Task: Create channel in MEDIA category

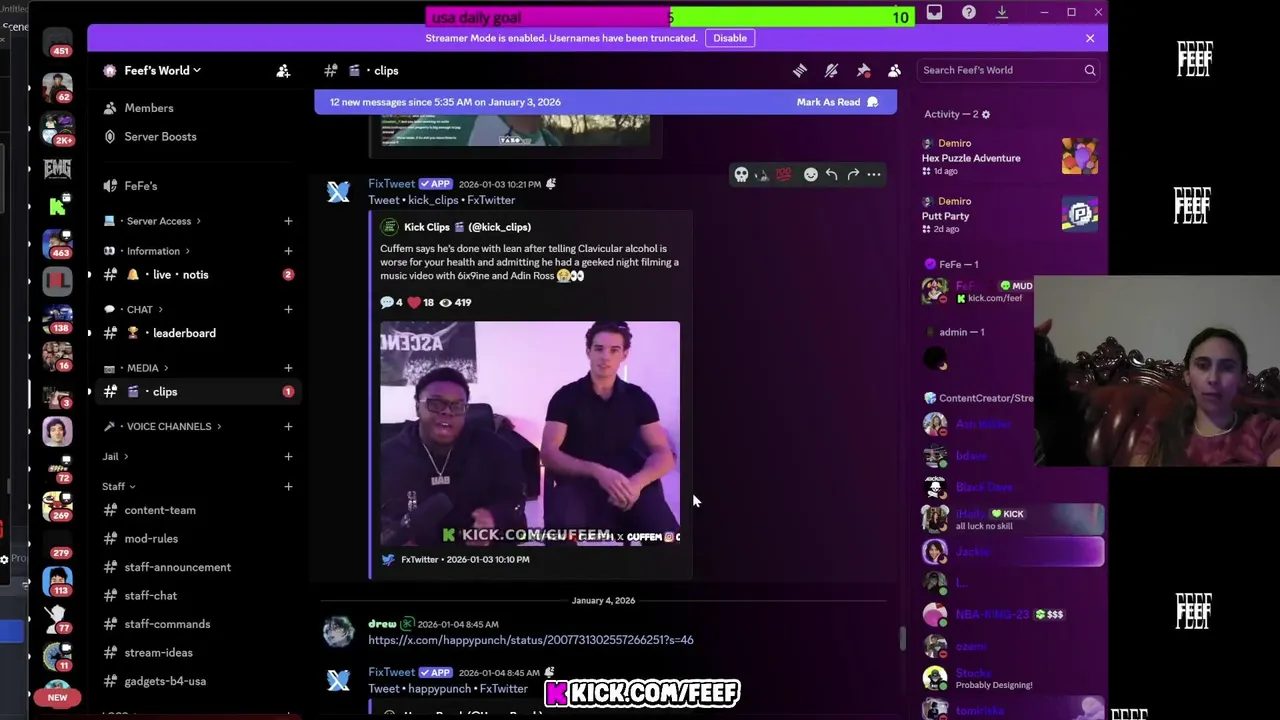Action: [288, 368]
